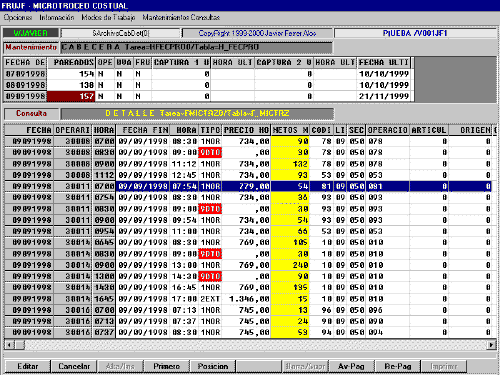Click the FECHA ULTI column header
The height and width of the screenshot is (375, 500).
pyautogui.click(x=384, y=62)
